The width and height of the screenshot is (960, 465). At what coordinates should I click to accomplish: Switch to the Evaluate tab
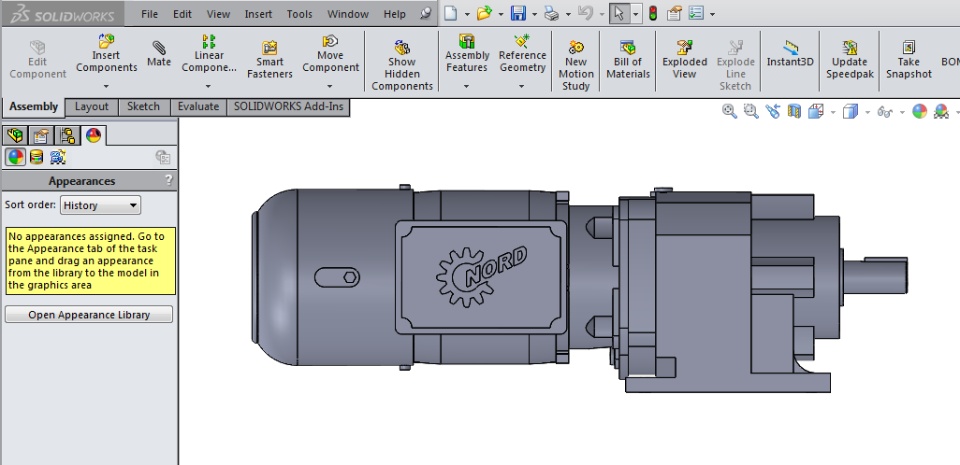pos(198,106)
